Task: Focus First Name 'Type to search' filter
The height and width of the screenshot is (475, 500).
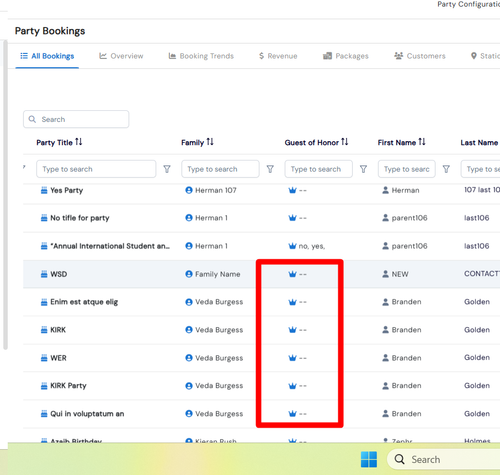Action: tap(407, 169)
